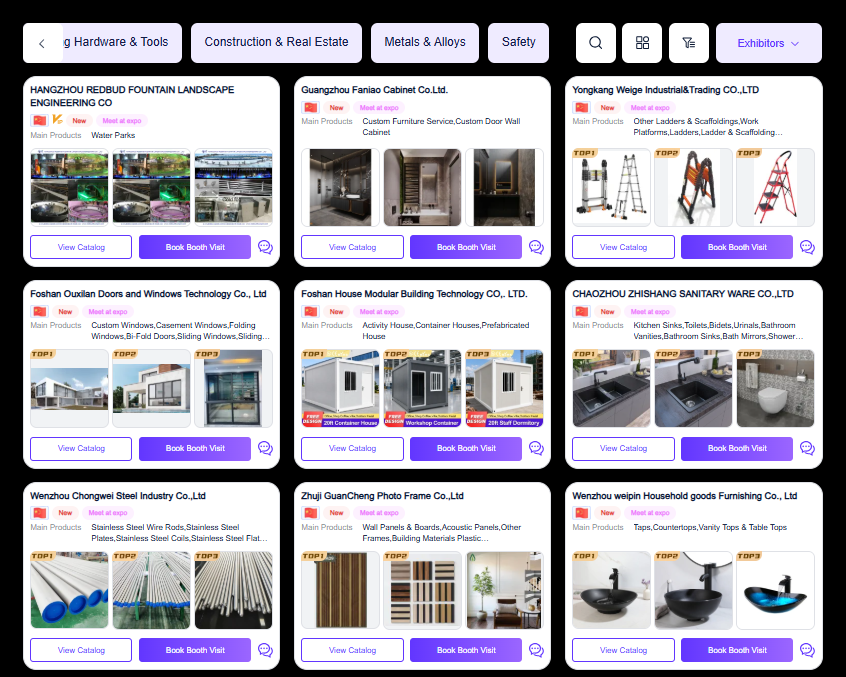Image resolution: width=846 pixels, height=677 pixels.
Task: Open Chaozhou Zhishang TOP3 toilet thumbnail
Action: pos(775,388)
